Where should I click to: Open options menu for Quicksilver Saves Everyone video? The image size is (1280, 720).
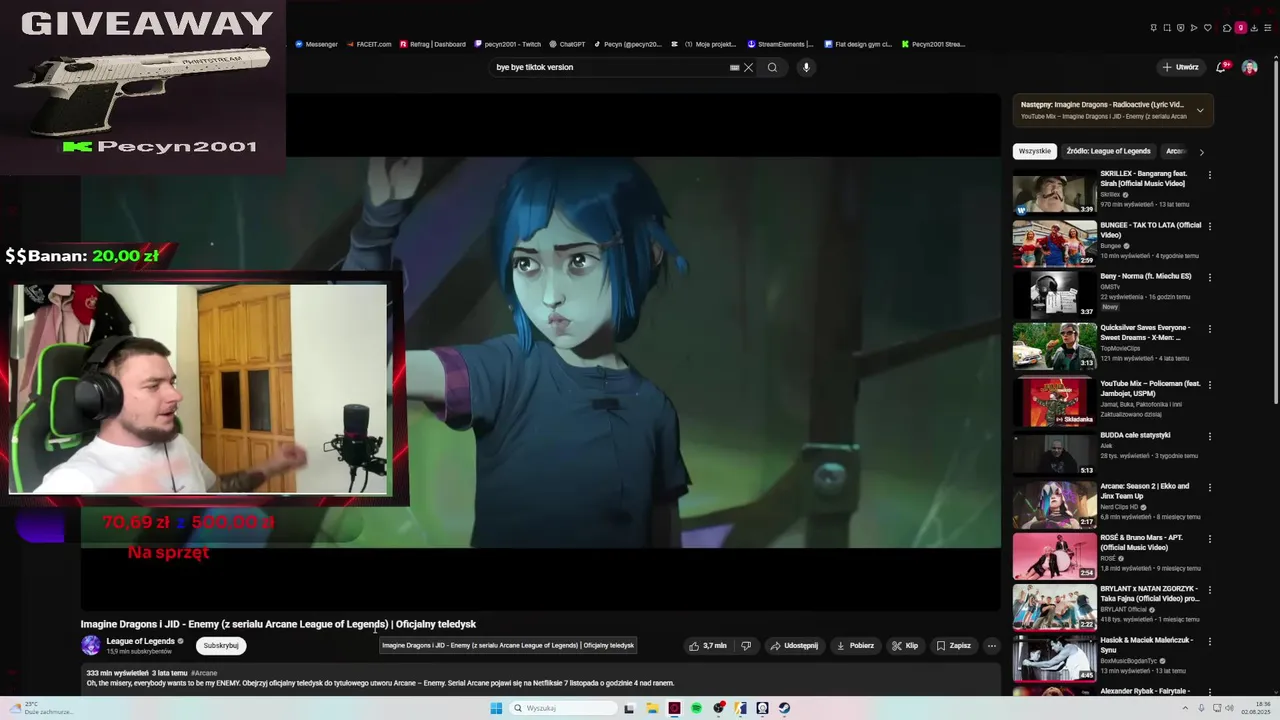point(1210,329)
